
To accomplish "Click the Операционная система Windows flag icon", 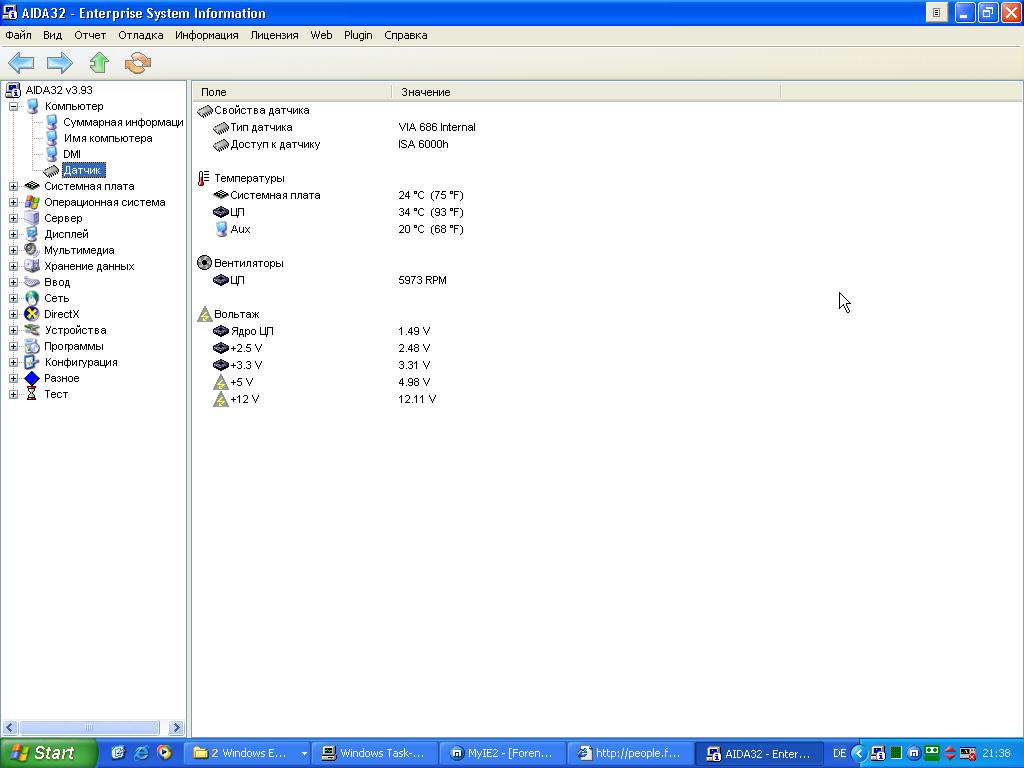I will [x=31, y=202].
